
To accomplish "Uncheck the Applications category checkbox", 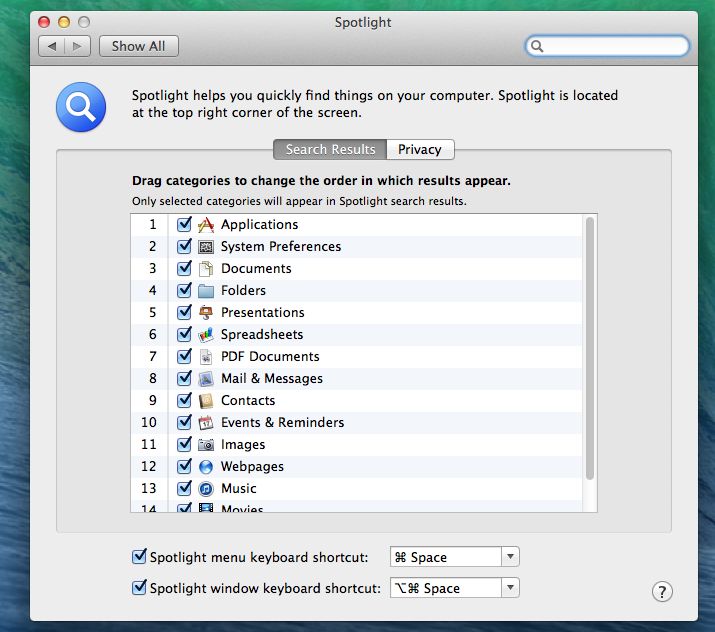I will [184, 224].
